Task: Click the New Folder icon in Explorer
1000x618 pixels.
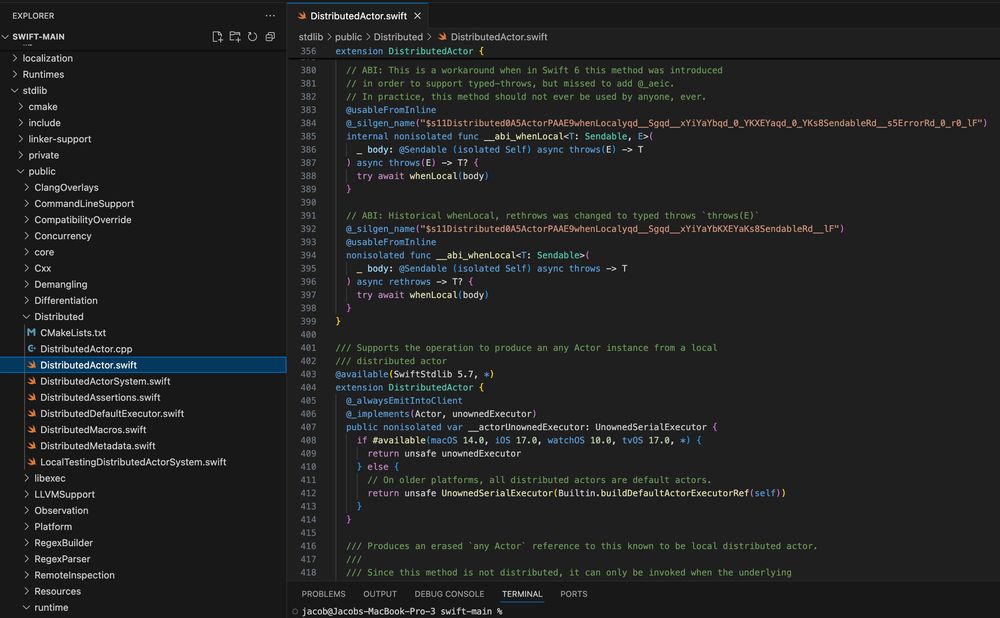Action: (x=235, y=37)
